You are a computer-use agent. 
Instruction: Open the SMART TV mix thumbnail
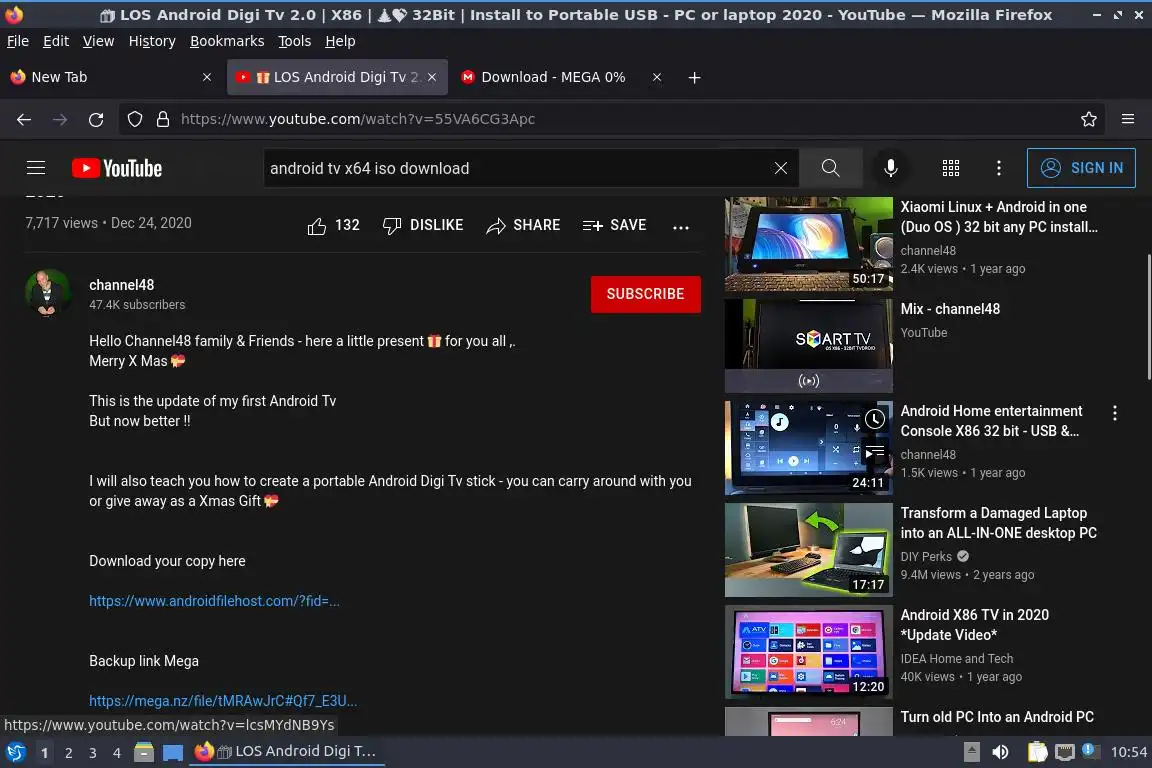click(808, 345)
